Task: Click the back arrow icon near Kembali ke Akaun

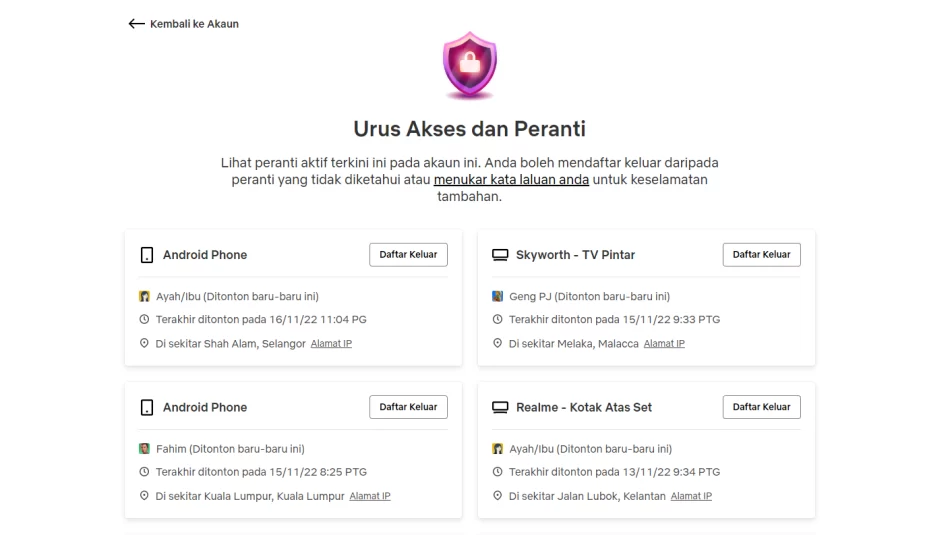Action: (136, 24)
